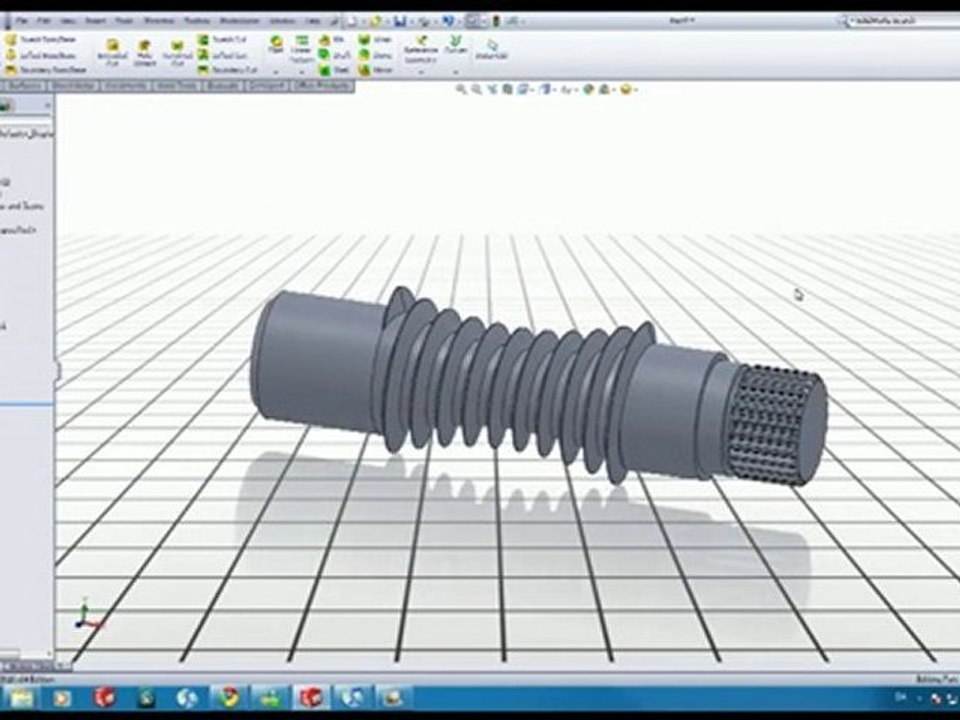This screenshot has height=720, width=960.
Task: Activate the Revolved Cut tool
Action: click(177, 53)
